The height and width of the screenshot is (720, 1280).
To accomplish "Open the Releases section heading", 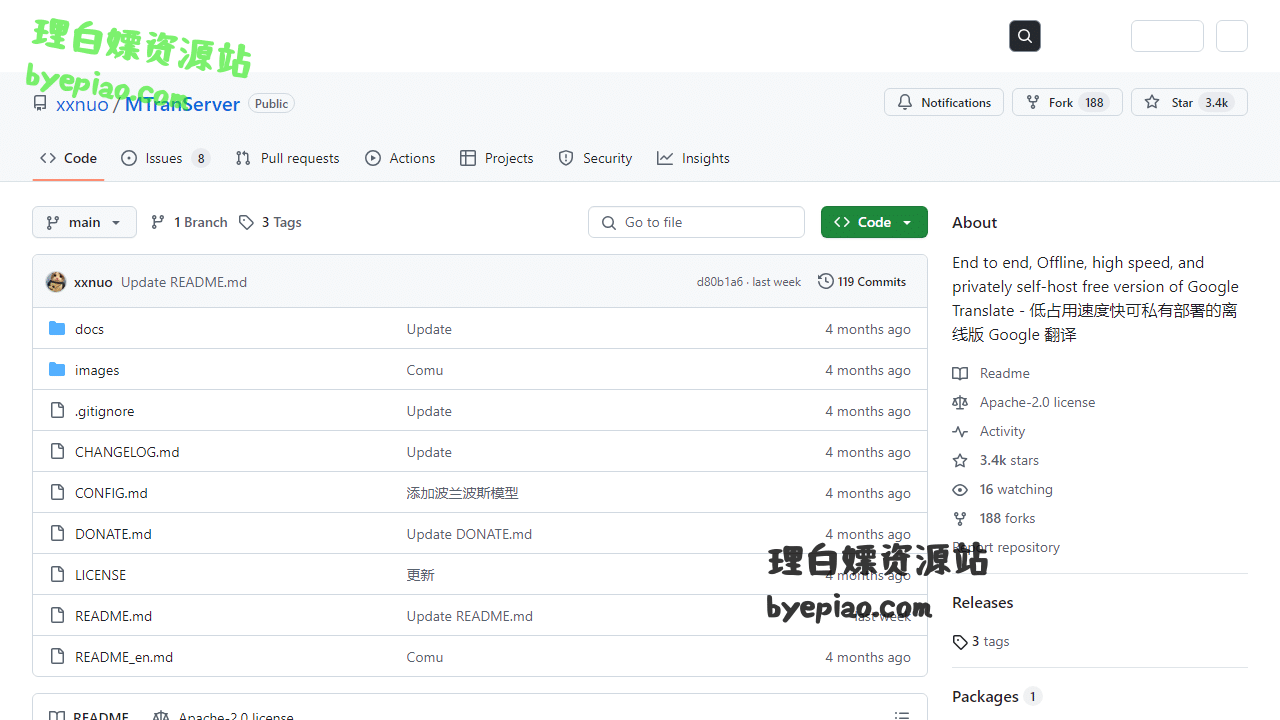I will pyautogui.click(x=982, y=602).
